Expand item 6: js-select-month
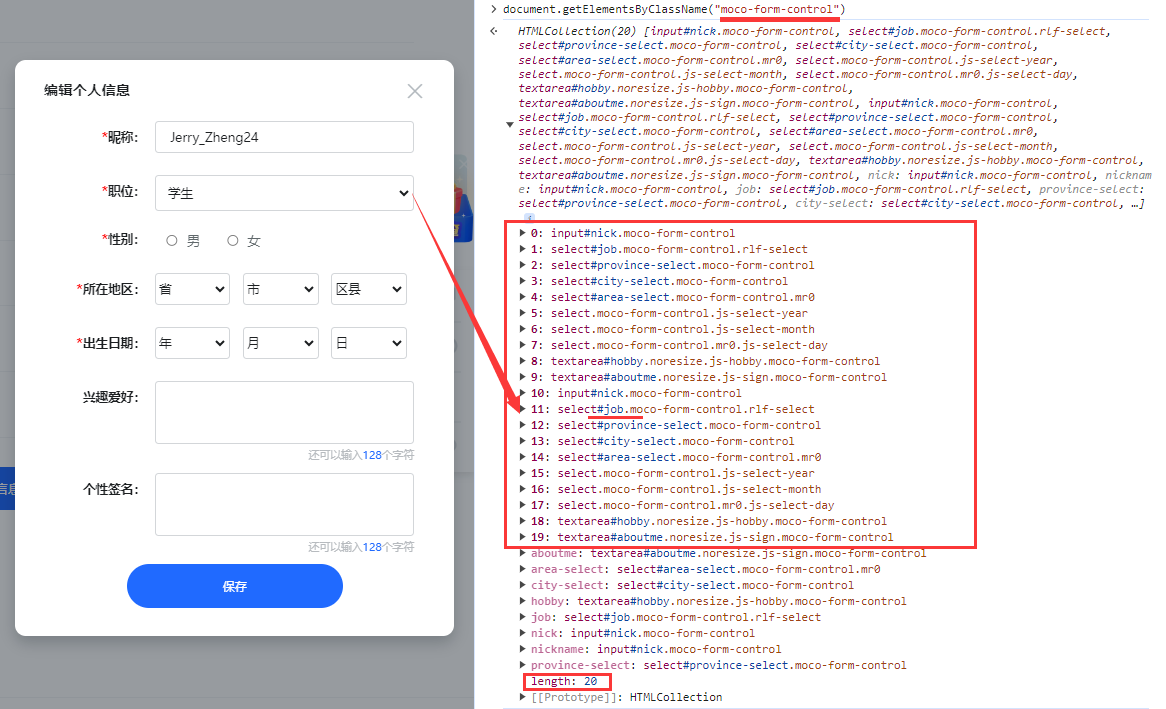 click(522, 329)
